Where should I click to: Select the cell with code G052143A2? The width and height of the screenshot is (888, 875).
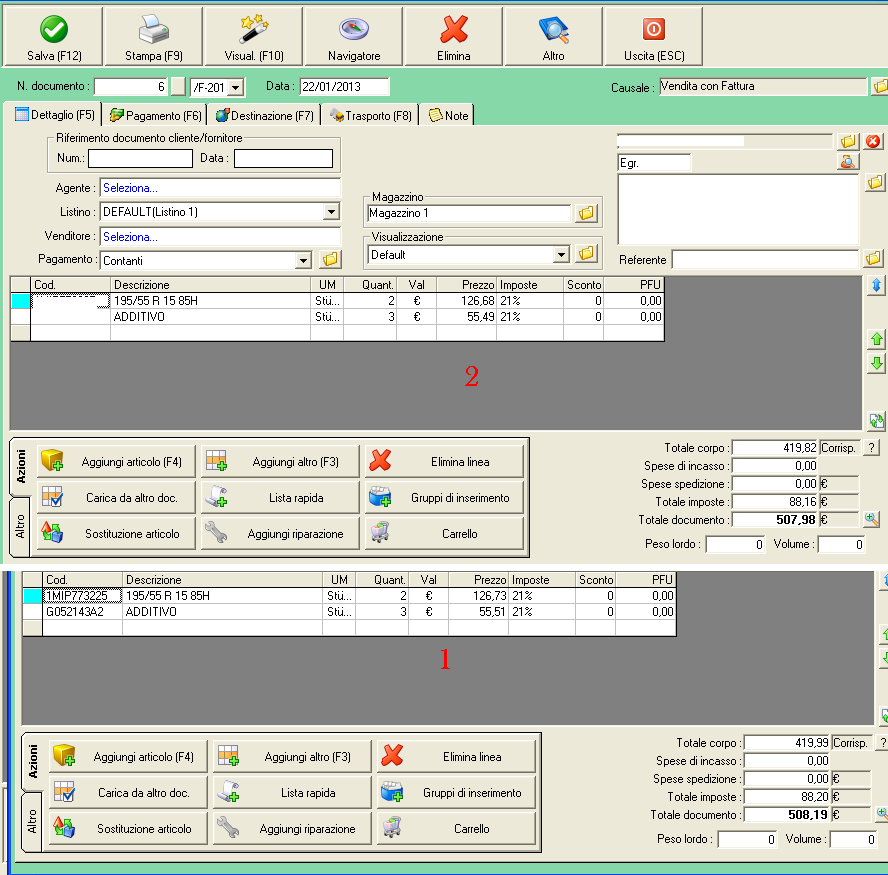point(82,612)
